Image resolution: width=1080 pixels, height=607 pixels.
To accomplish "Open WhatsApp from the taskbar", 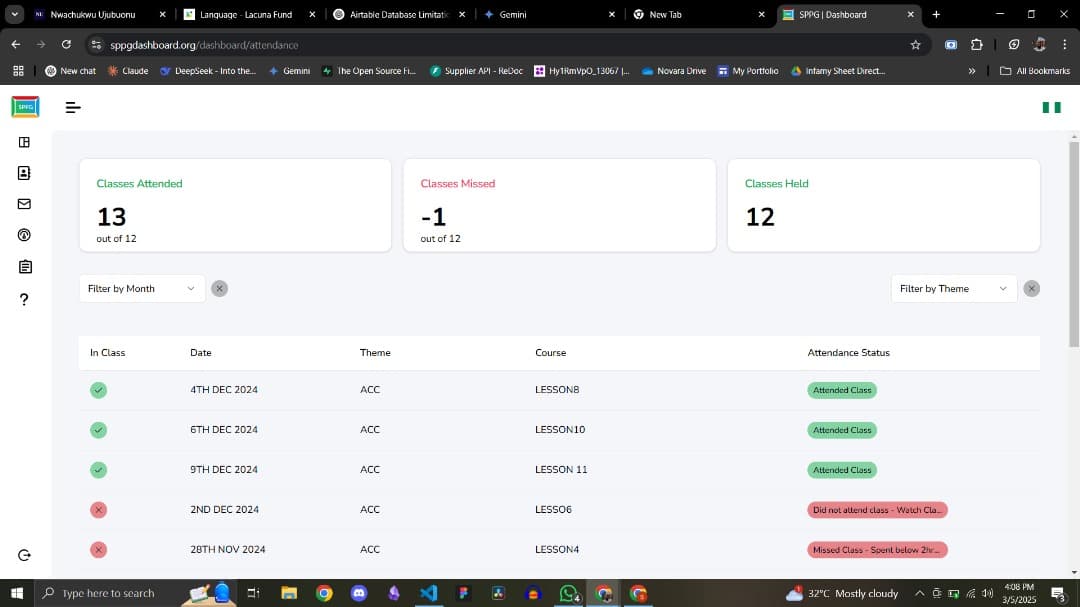I will 568,593.
